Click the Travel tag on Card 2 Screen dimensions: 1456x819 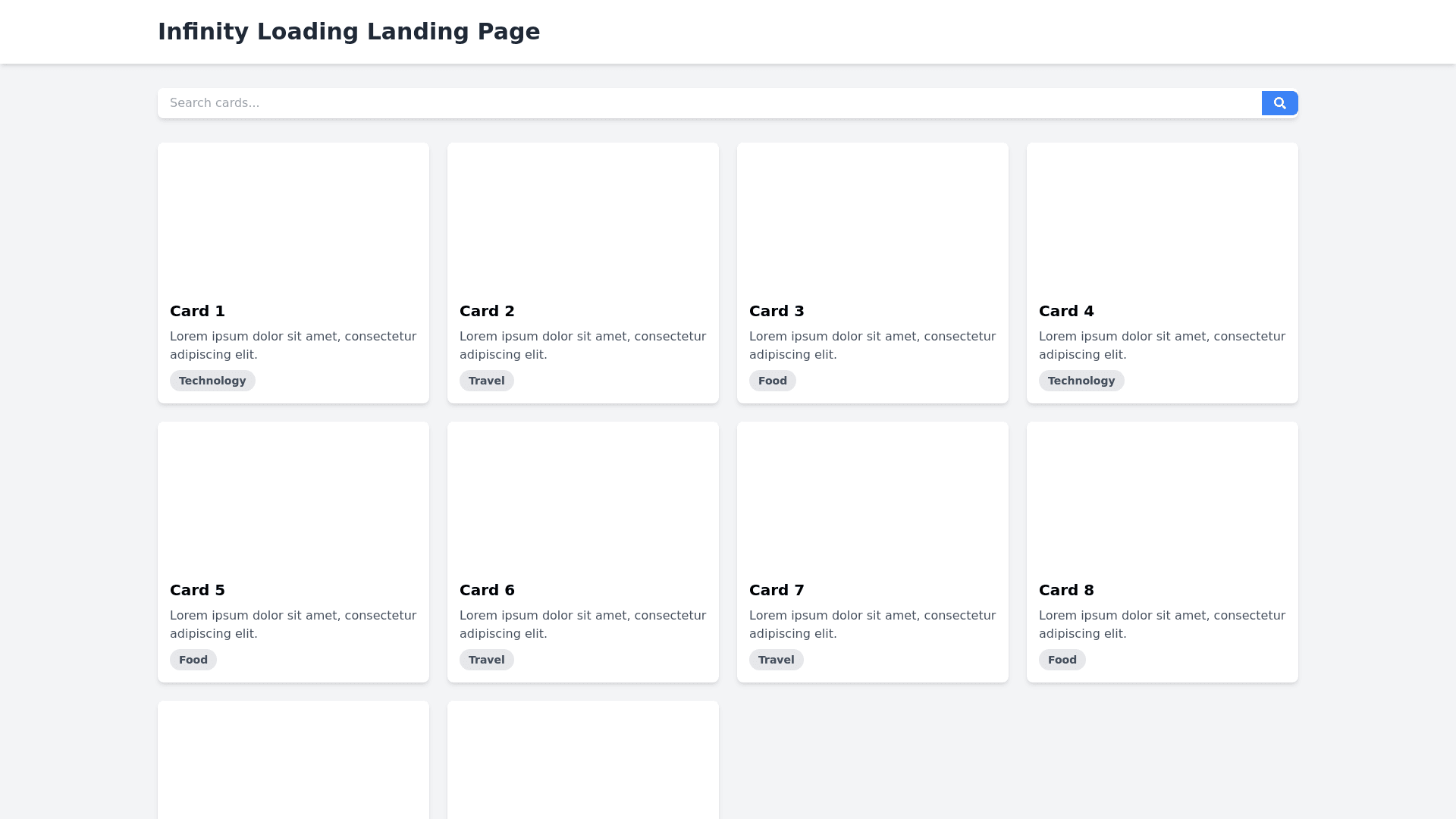[486, 381]
